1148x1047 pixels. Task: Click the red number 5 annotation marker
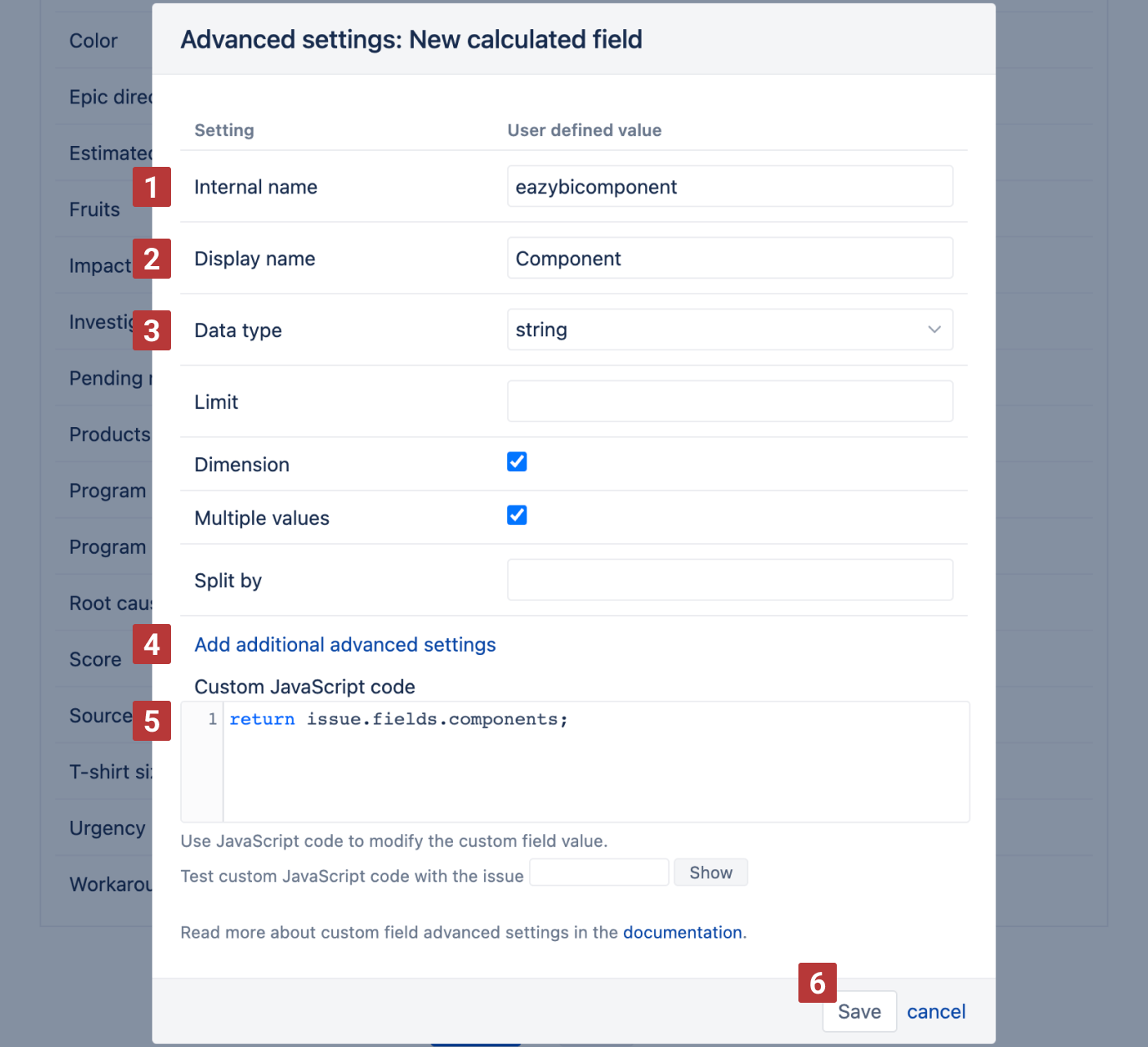[151, 721]
